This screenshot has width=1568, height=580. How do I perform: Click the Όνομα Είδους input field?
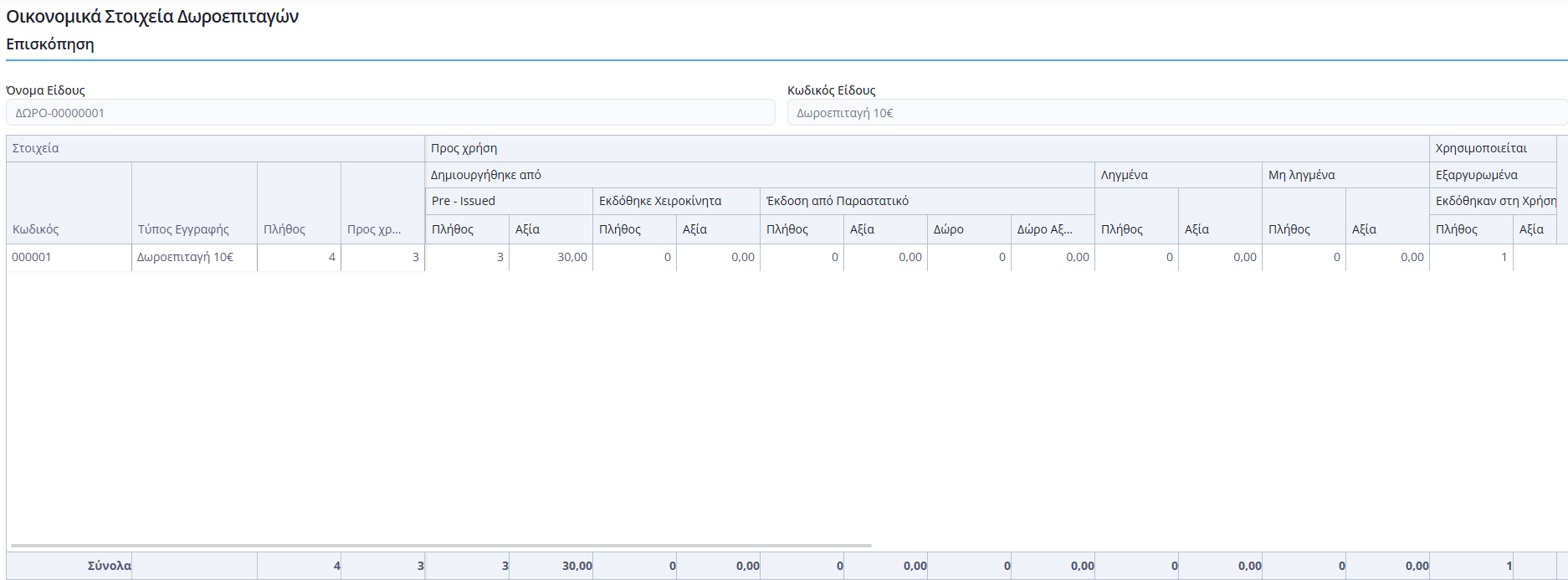tap(390, 113)
